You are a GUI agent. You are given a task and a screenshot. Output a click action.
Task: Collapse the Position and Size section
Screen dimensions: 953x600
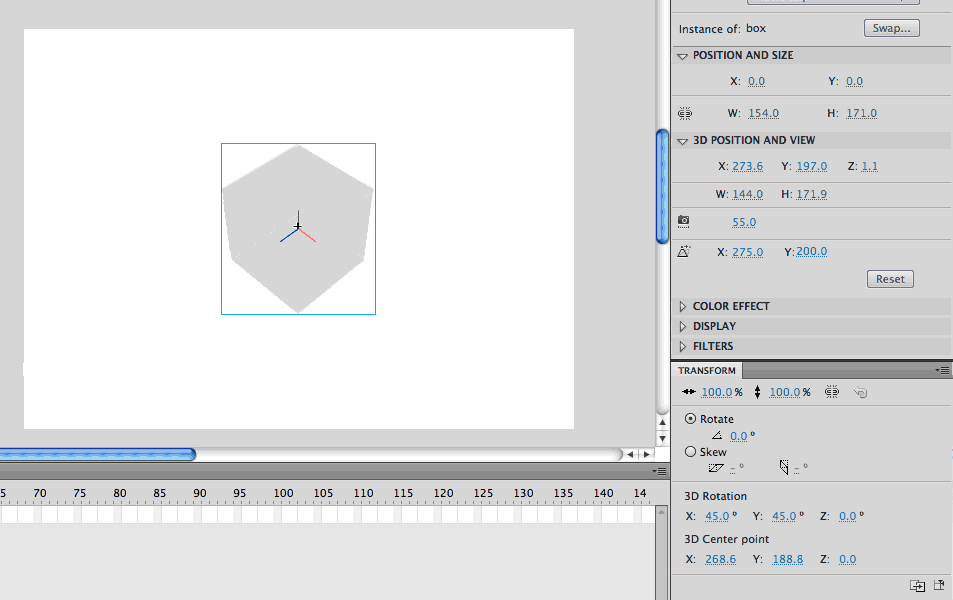click(x=683, y=56)
